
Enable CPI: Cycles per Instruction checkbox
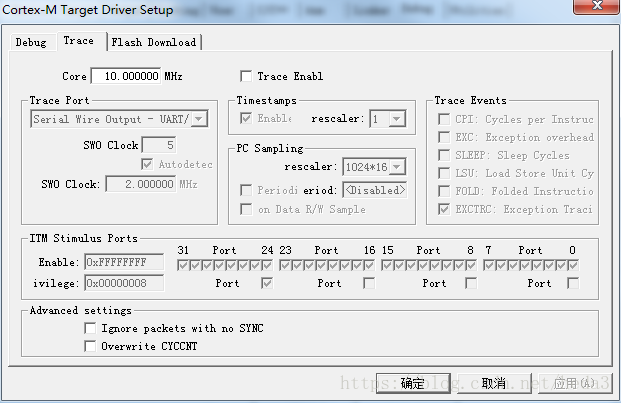pos(444,119)
